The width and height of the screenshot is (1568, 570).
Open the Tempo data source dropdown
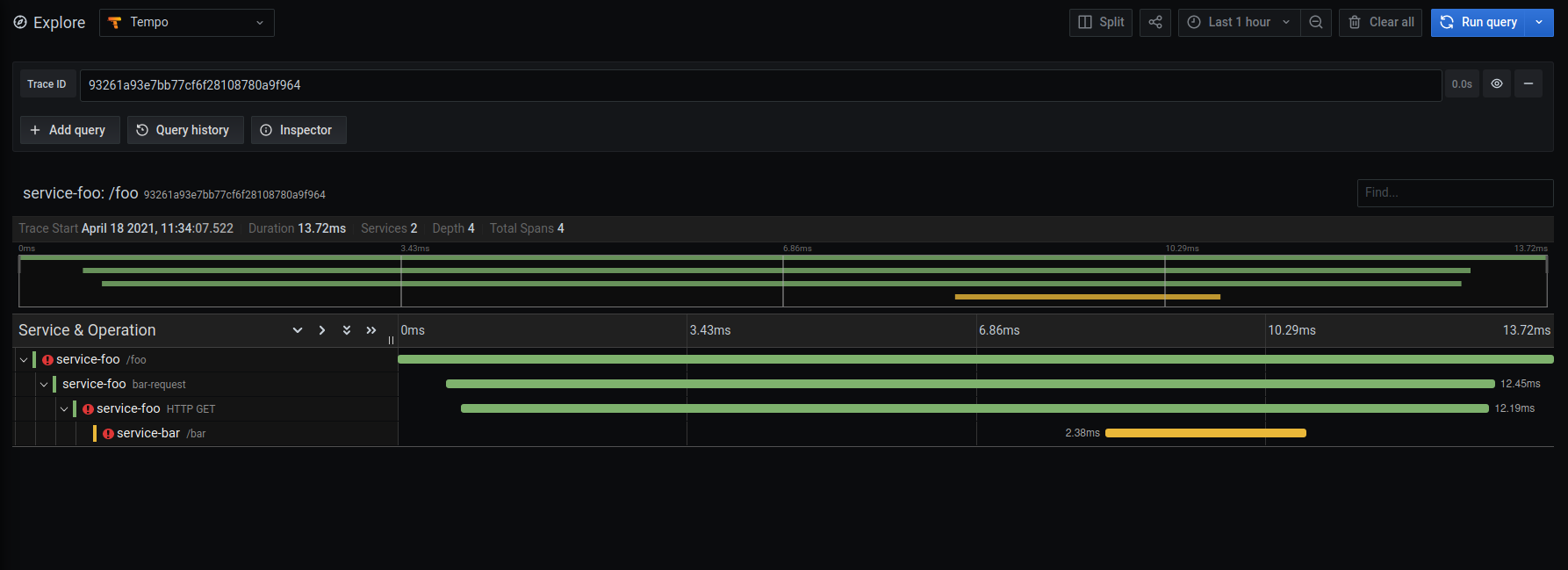[187, 23]
